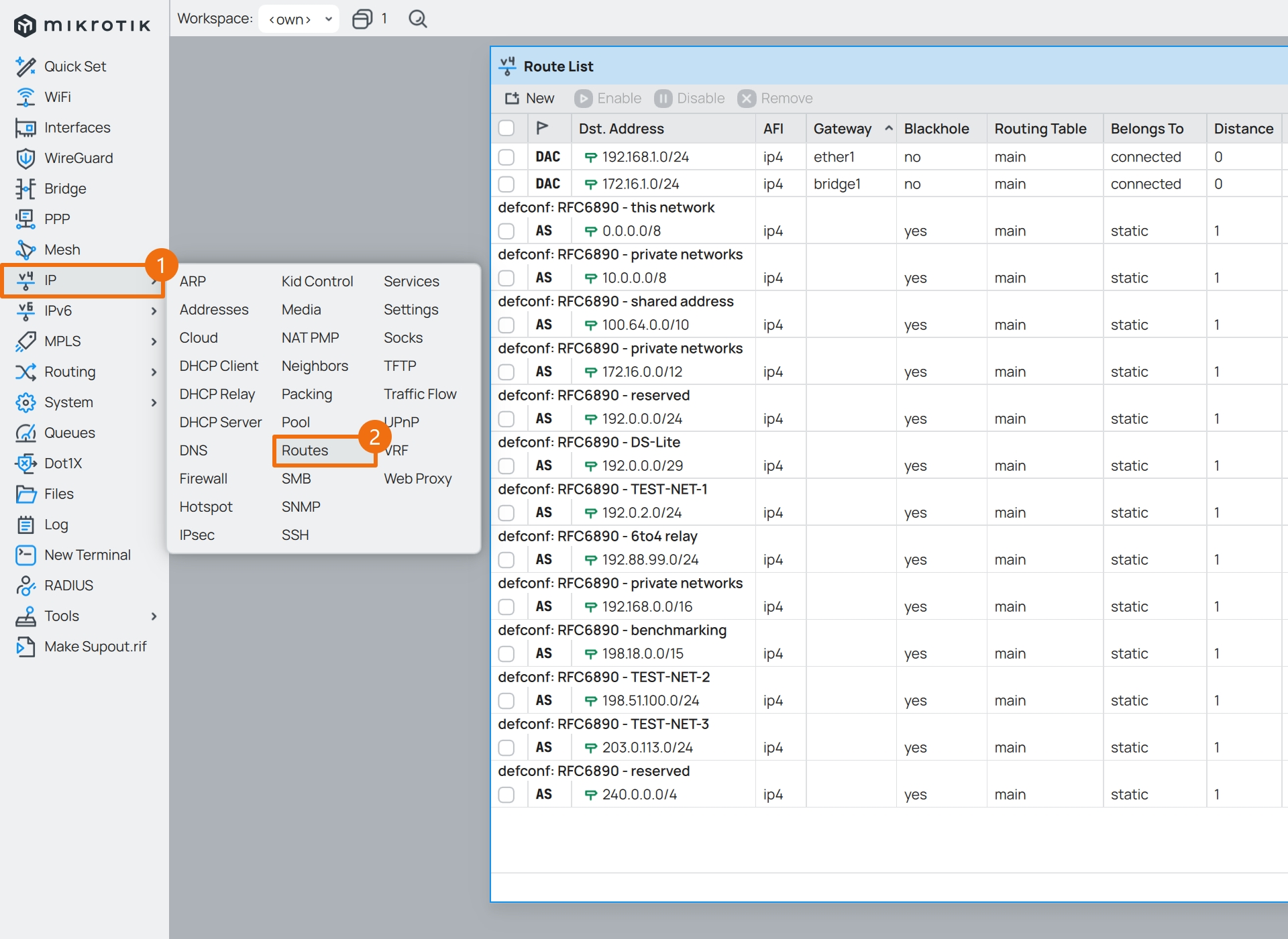Check the 240.0.0.0/4 route row checkbox
Screen dimensions: 1288x939
tap(506, 794)
